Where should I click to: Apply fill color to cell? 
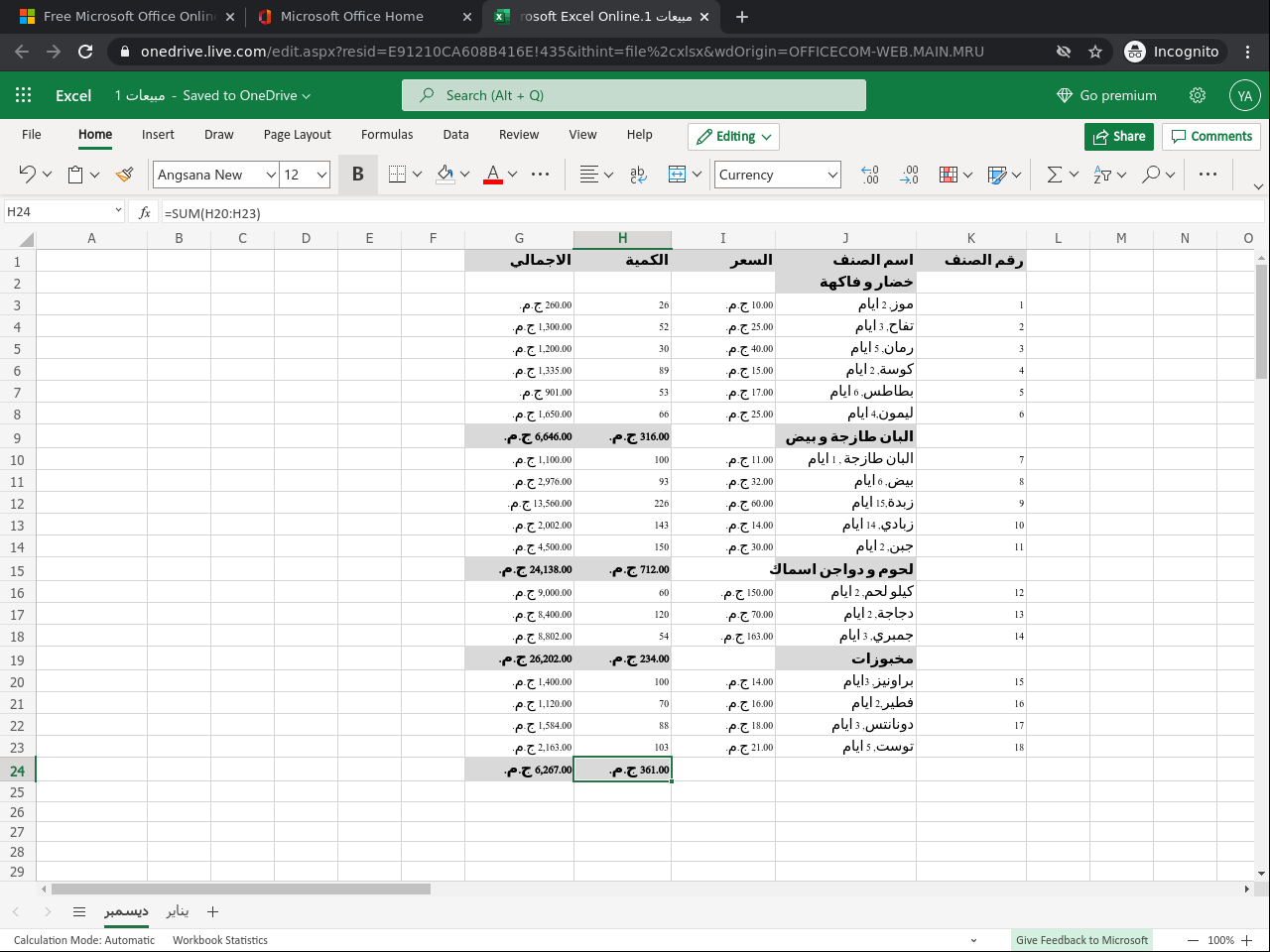pyautogui.click(x=445, y=175)
